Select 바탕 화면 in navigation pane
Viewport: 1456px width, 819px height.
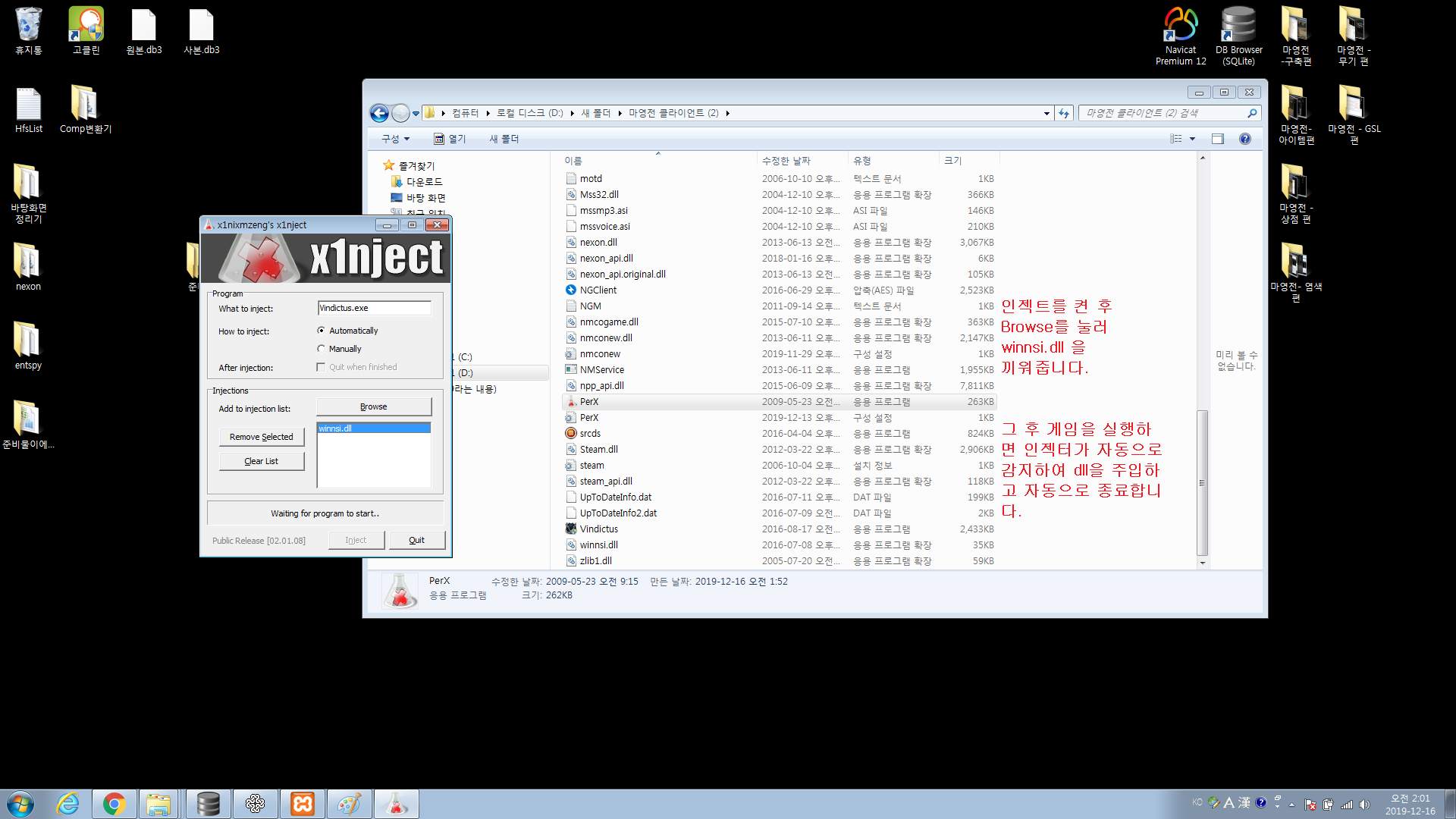click(x=419, y=198)
